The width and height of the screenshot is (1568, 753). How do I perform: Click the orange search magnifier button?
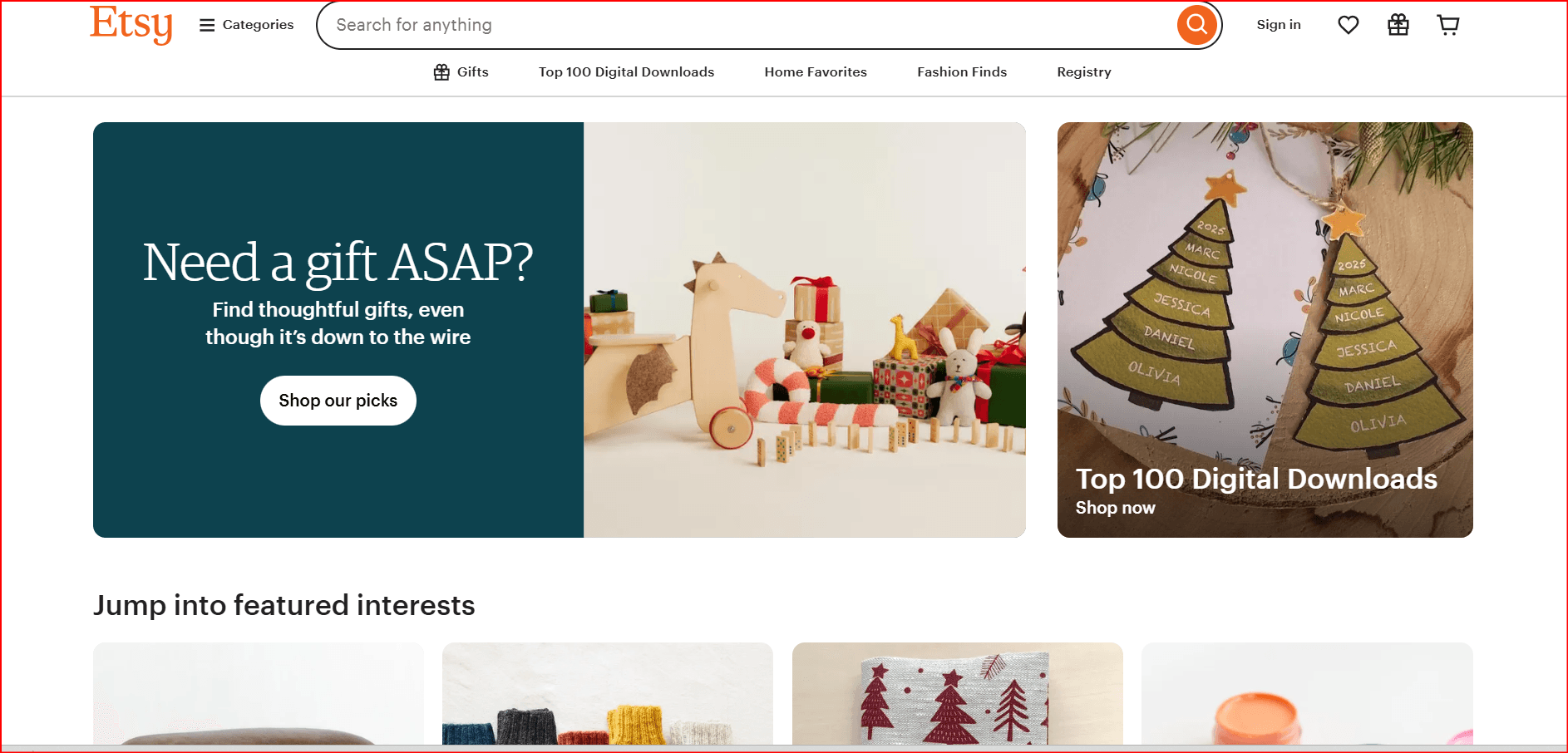click(1196, 25)
